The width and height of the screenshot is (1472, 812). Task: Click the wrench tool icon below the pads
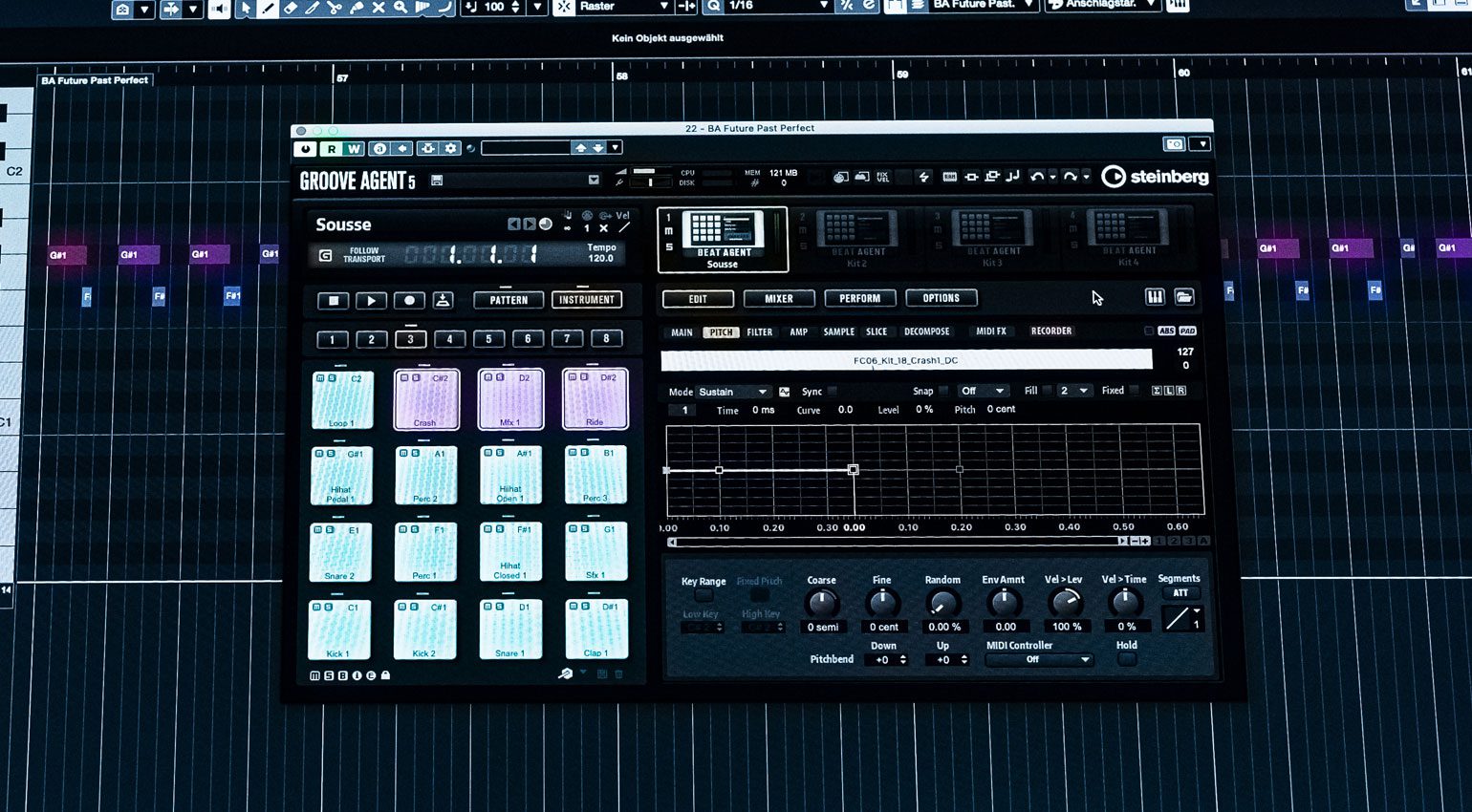pyautogui.click(x=566, y=674)
